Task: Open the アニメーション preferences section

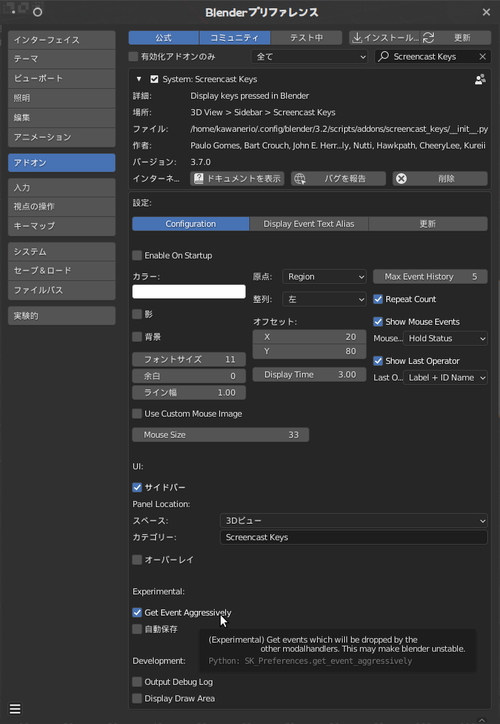Action: pos(62,137)
